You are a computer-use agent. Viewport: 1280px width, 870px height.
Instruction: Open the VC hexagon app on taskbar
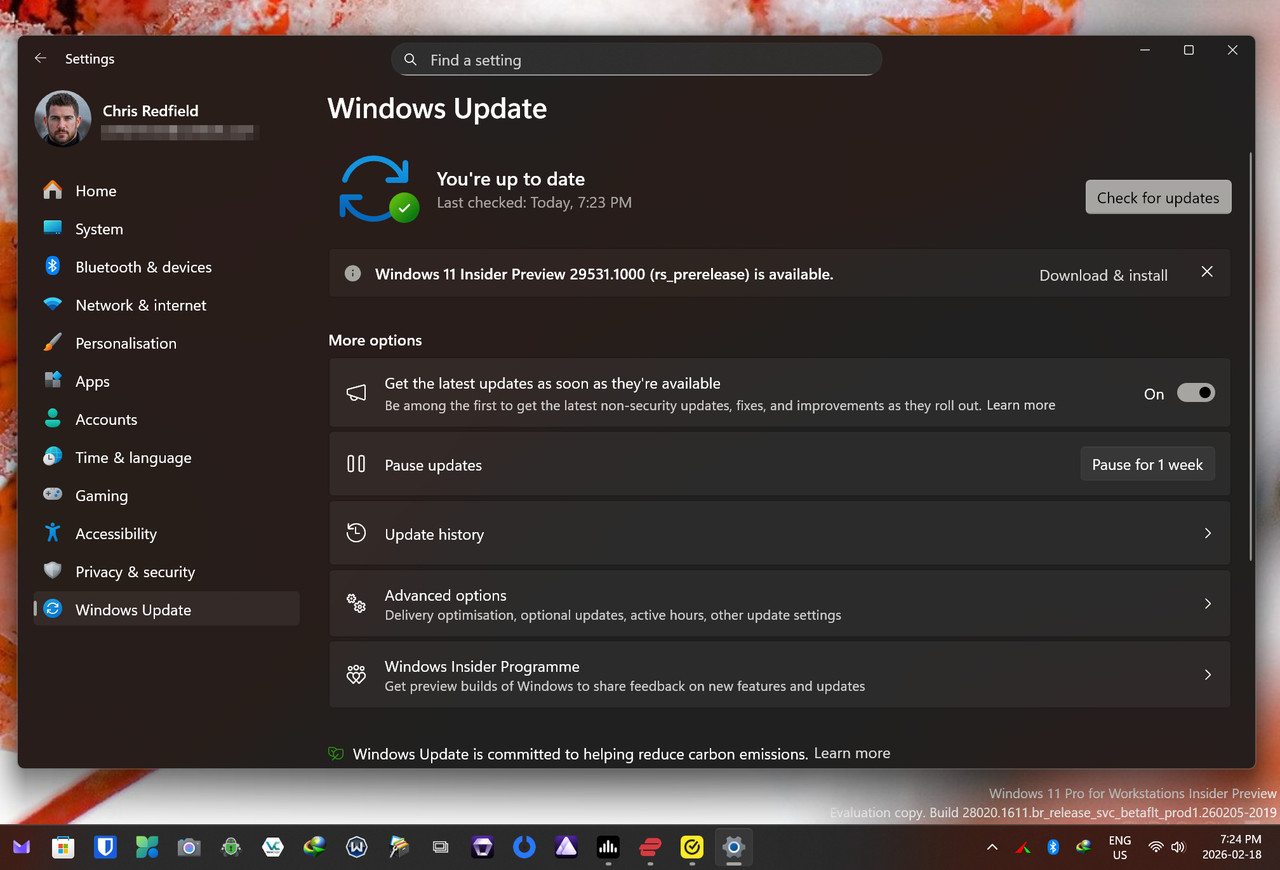[x=273, y=847]
